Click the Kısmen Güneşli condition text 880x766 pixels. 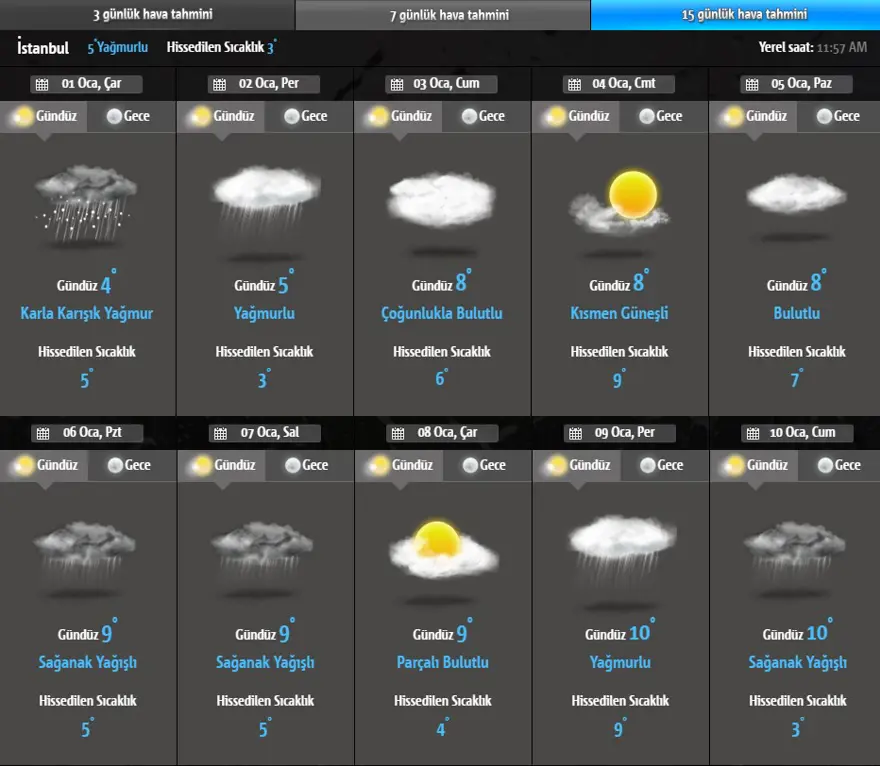coord(619,313)
